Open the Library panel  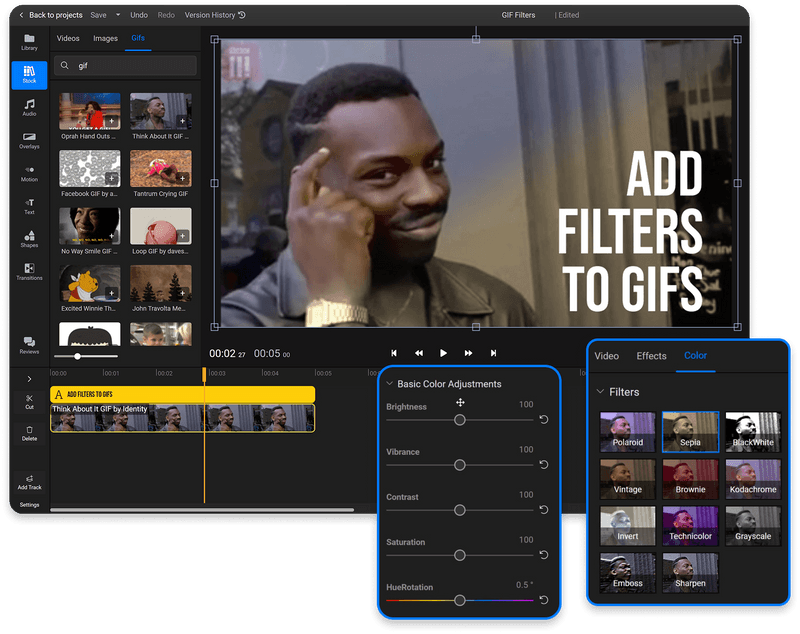tap(29, 42)
